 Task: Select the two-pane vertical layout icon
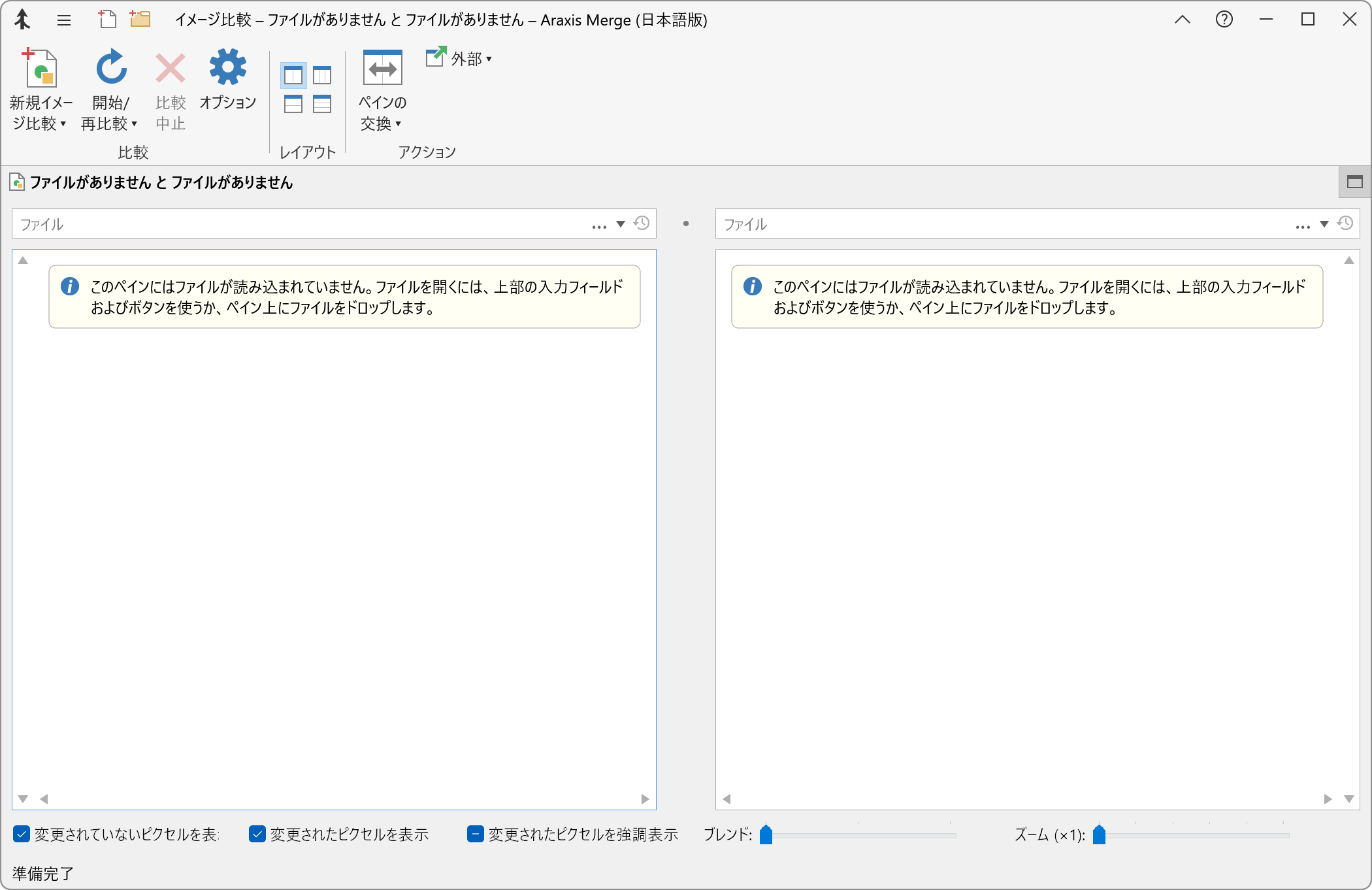point(293,76)
